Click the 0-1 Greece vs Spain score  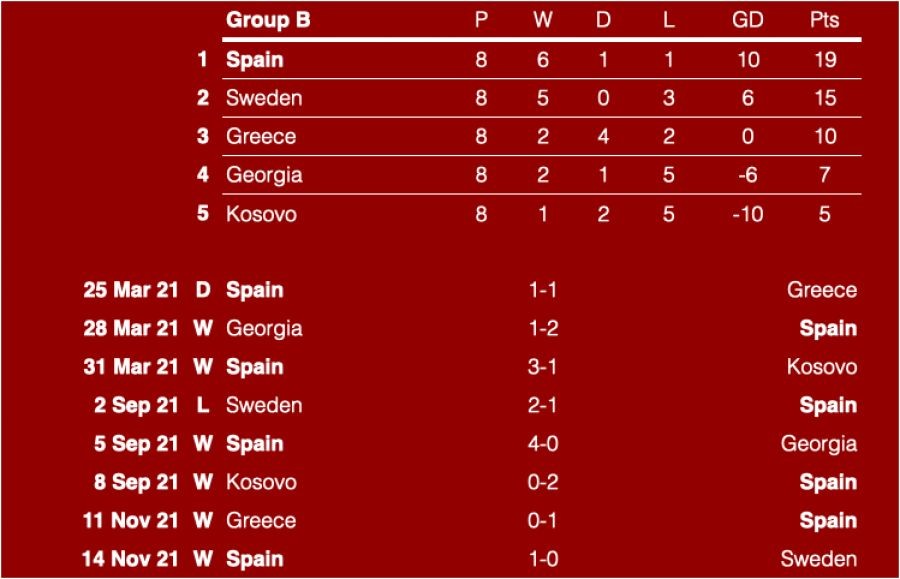click(542, 521)
